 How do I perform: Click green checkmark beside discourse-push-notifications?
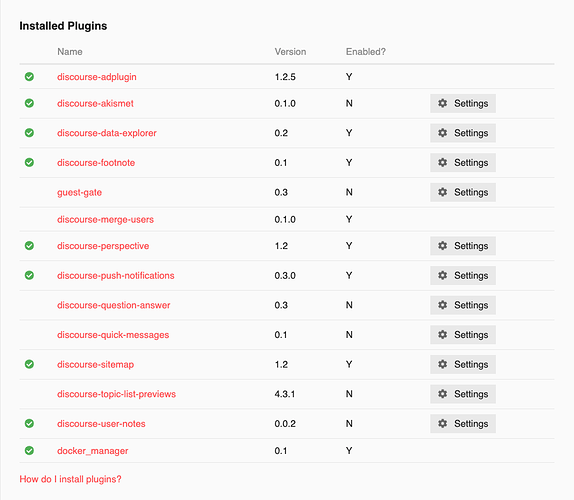point(29,275)
